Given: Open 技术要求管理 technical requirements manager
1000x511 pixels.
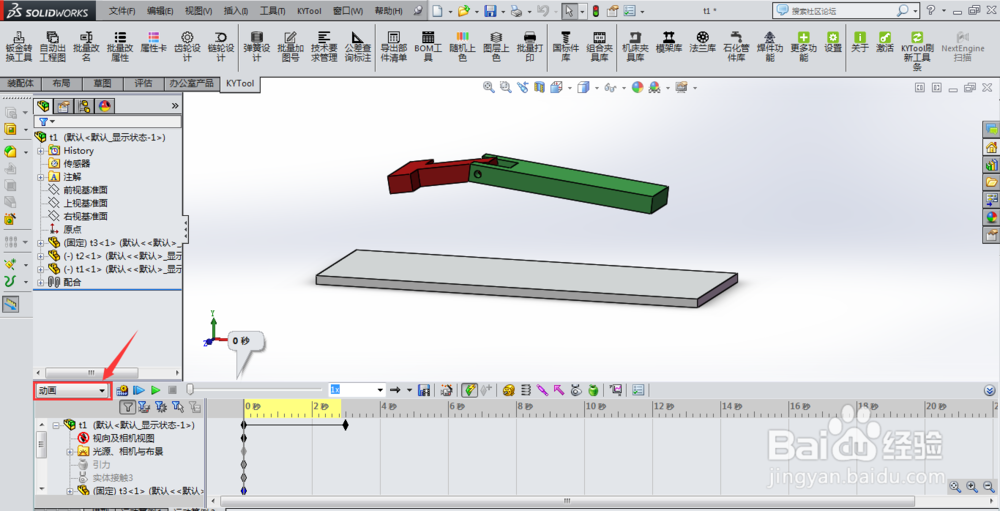Looking at the screenshot, I should tap(324, 46).
